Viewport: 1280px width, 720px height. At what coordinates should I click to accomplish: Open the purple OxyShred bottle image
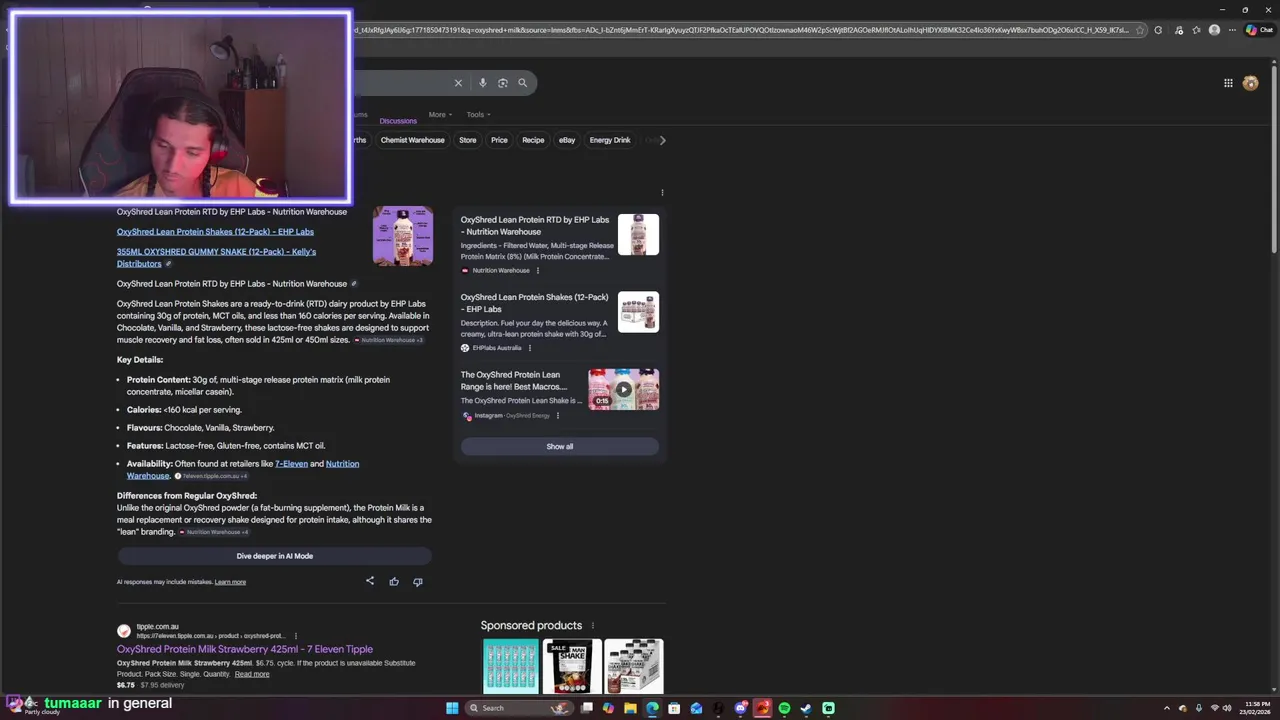point(403,236)
